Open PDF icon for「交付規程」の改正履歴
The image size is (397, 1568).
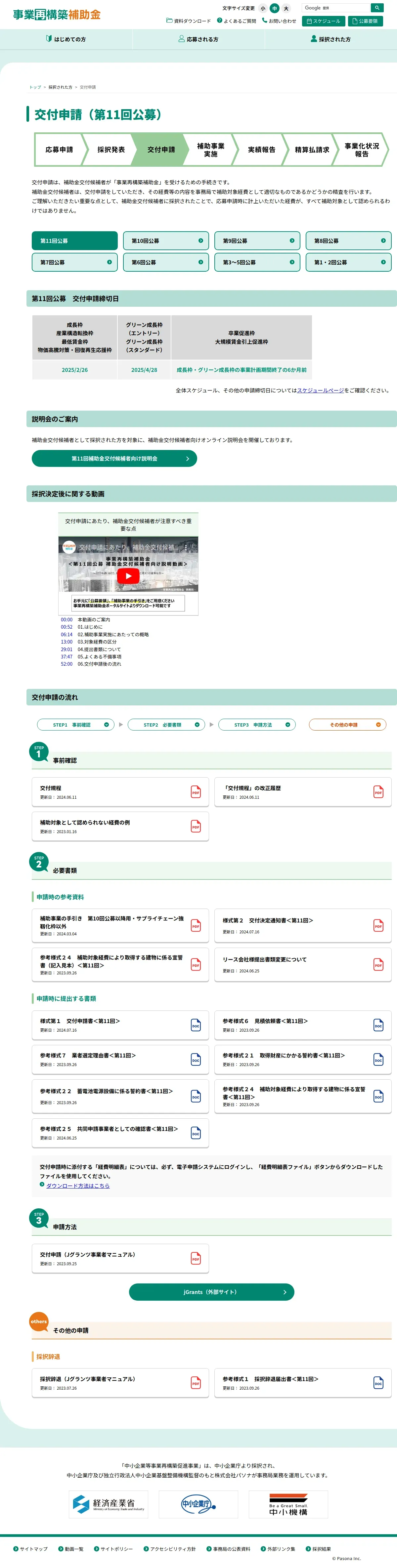click(x=378, y=792)
